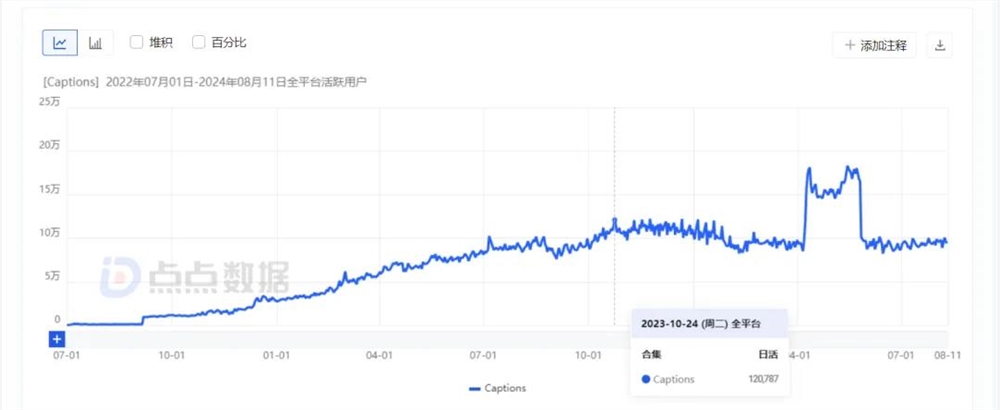This screenshot has width=1000, height=410.
Task: Click the 120,787 value in tooltip
Action: 763,379
